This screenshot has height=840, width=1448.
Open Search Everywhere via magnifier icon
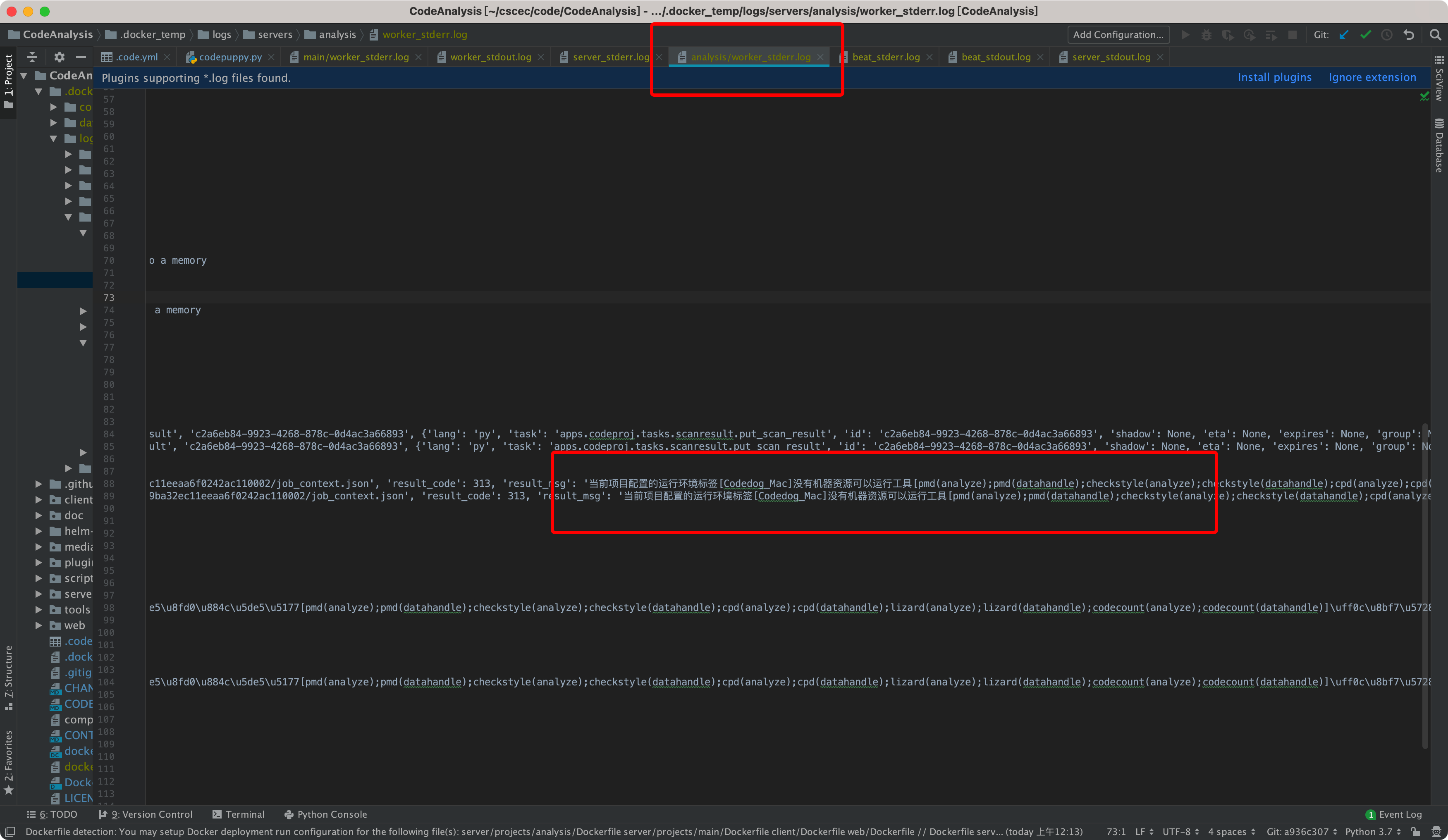(x=1434, y=34)
